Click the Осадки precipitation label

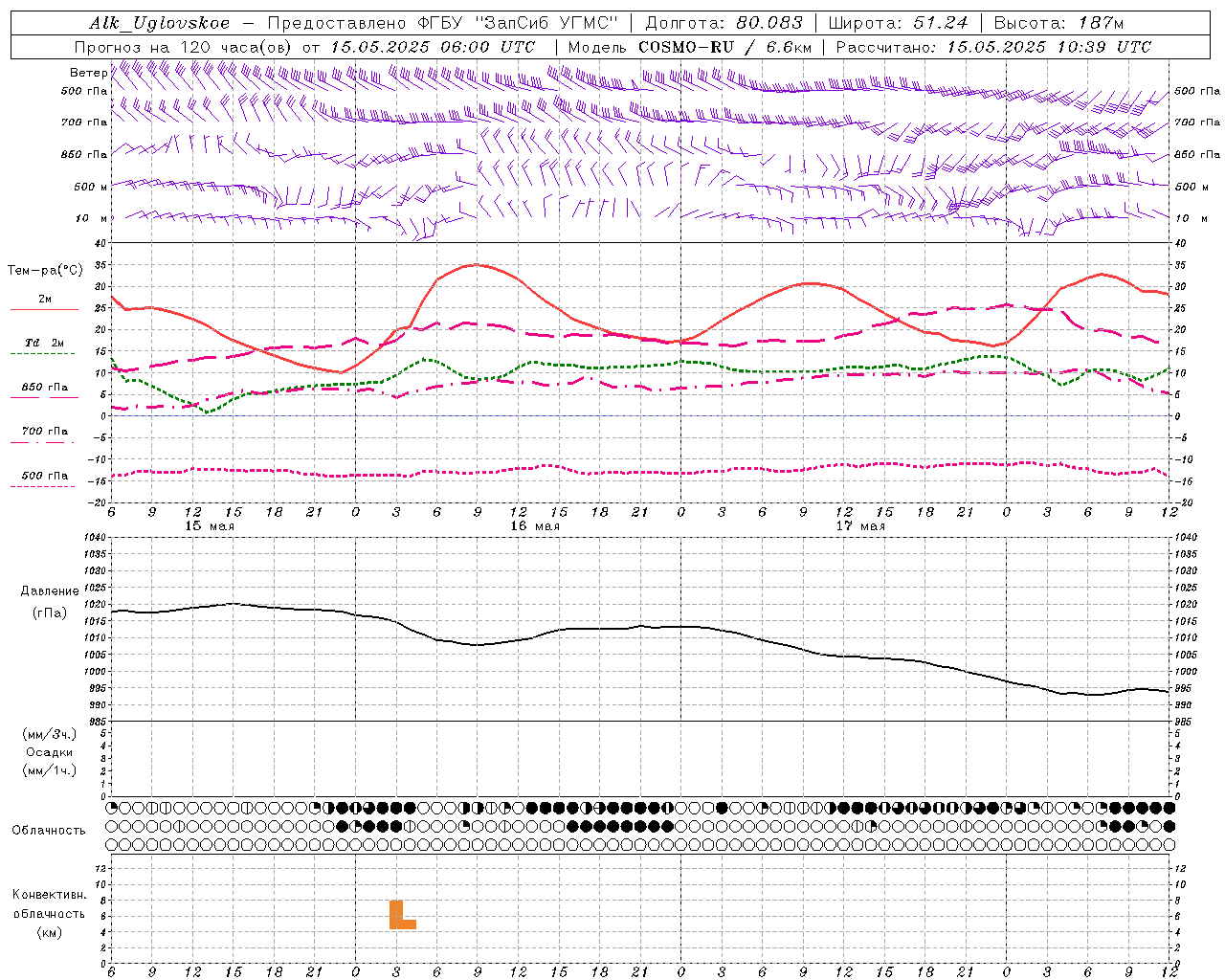coord(50,752)
